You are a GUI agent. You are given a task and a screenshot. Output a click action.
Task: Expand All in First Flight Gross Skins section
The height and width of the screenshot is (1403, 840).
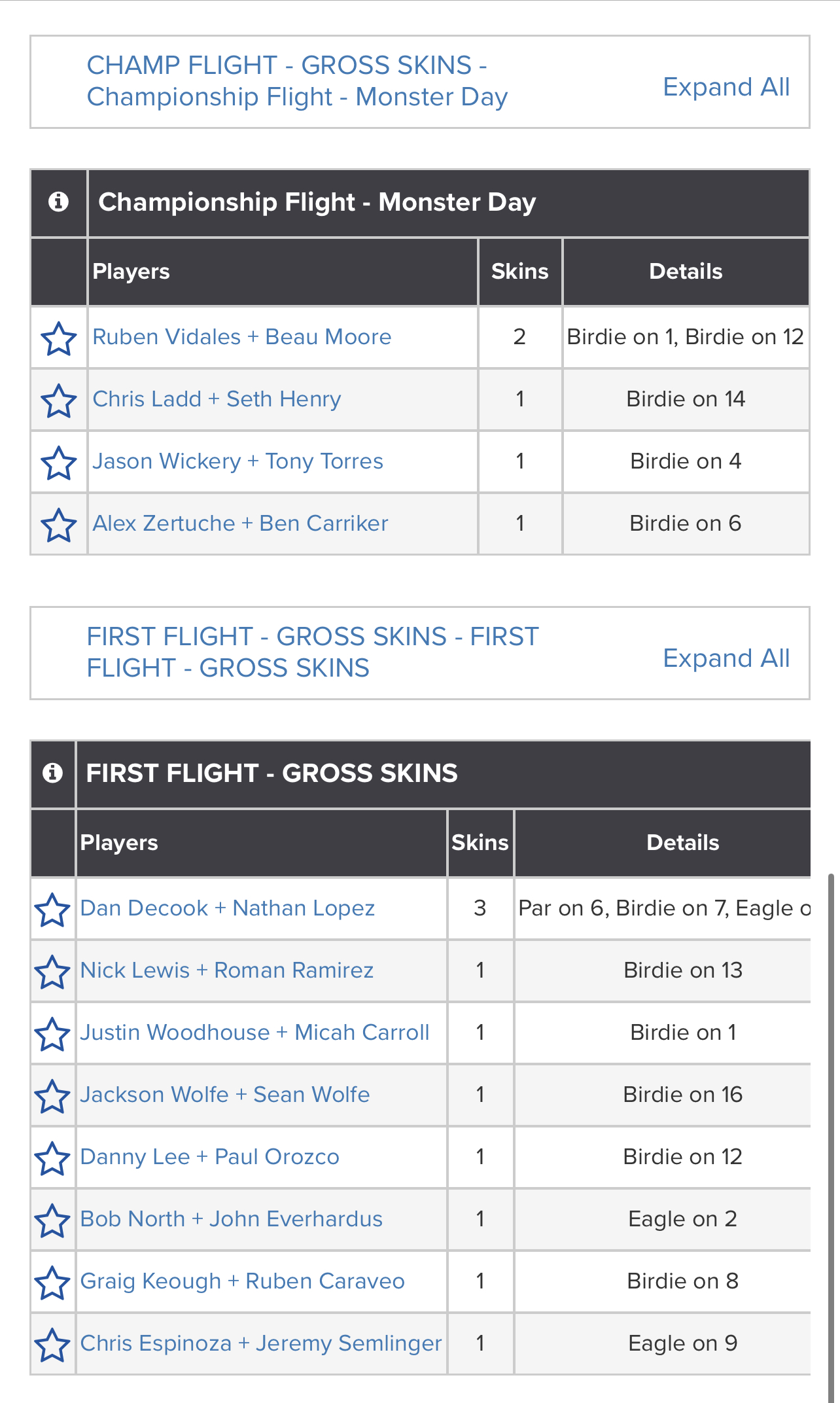726,658
